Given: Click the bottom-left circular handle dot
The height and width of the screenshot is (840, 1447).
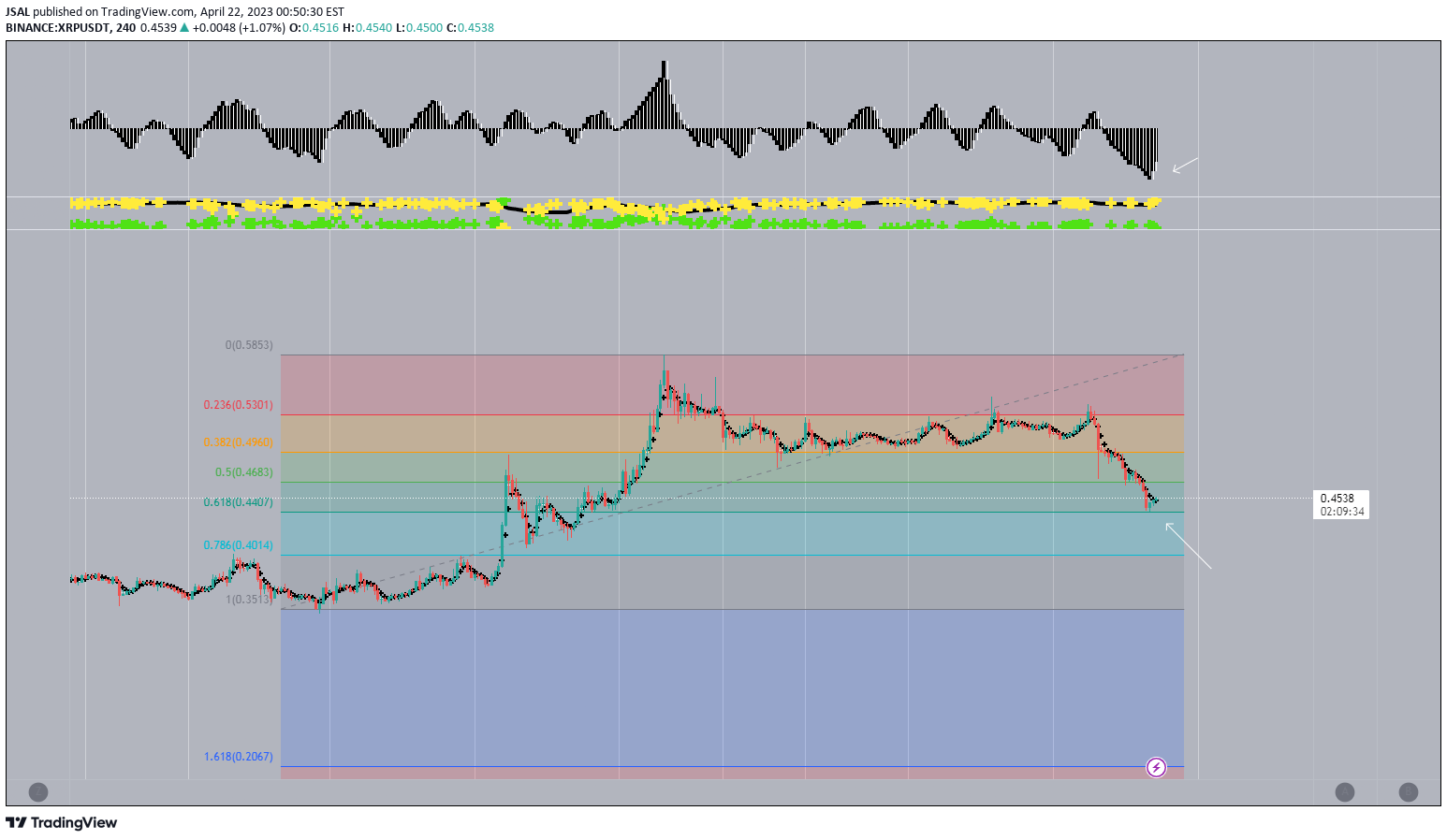Looking at the screenshot, I should 39,790.
